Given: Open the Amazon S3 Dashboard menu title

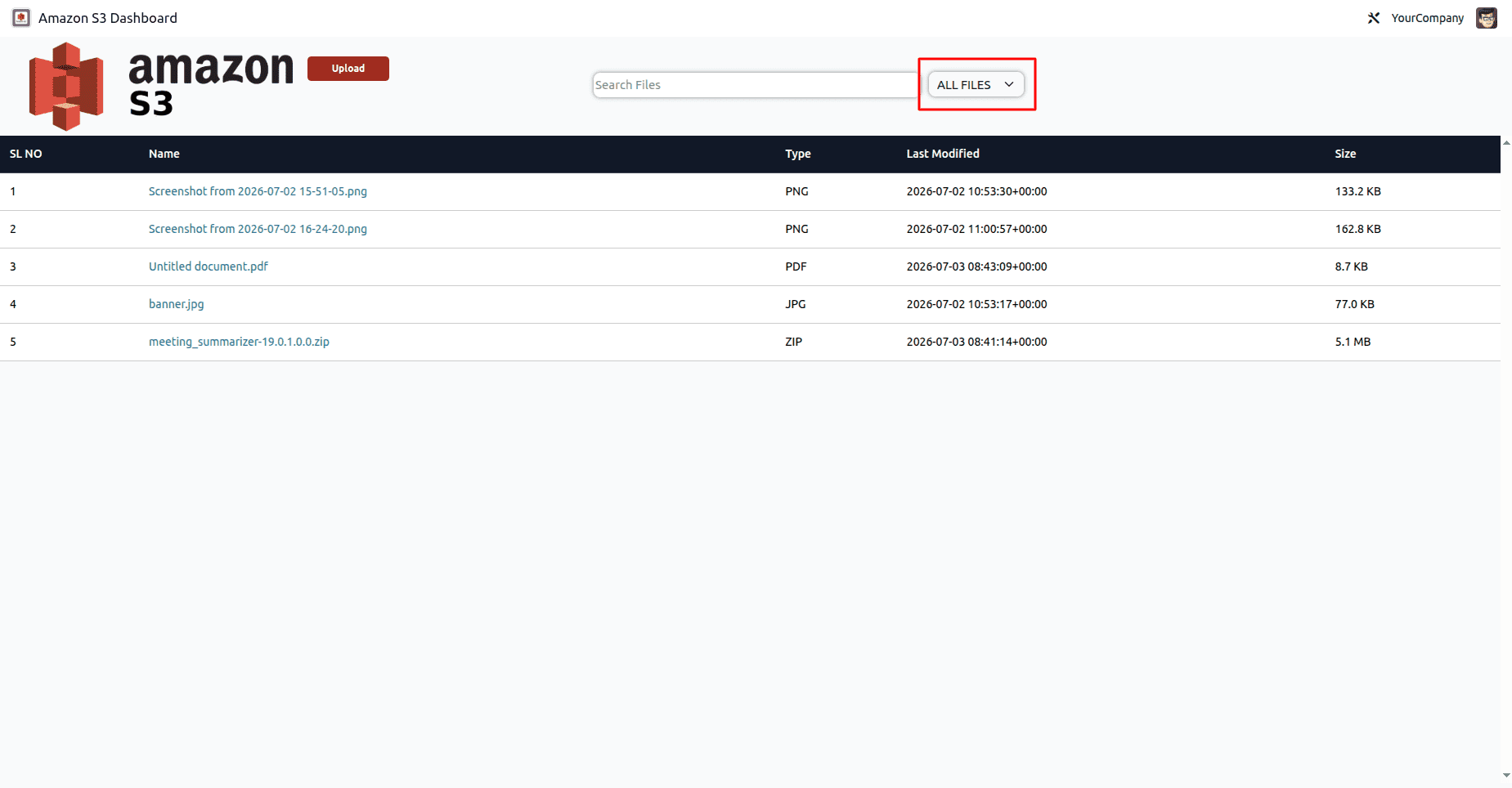Looking at the screenshot, I should tap(108, 18).
